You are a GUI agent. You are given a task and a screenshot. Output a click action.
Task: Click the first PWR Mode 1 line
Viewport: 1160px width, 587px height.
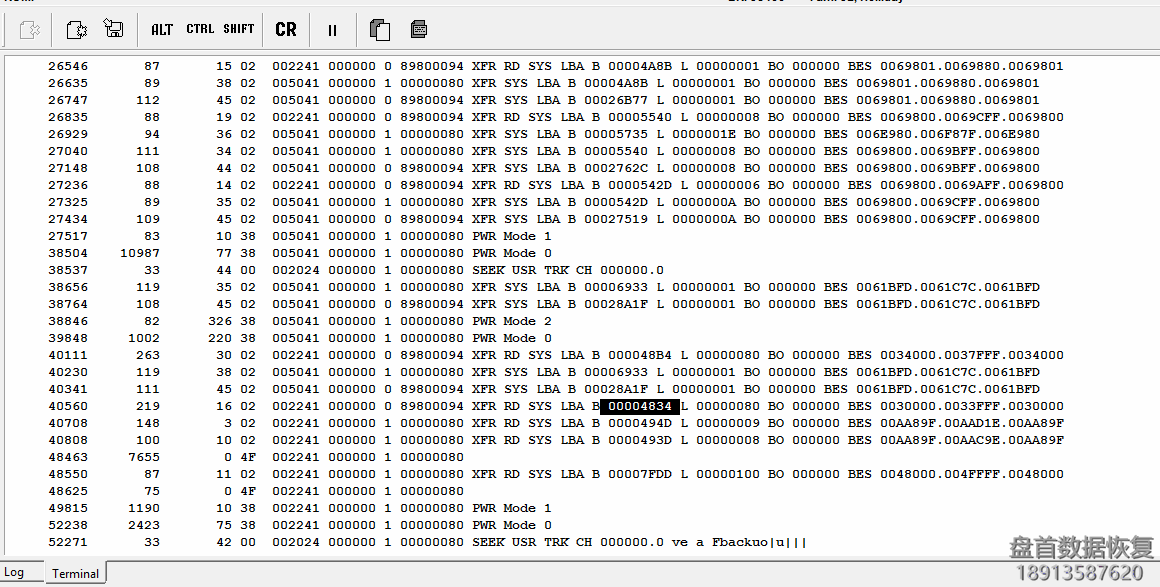click(x=511, y=236)
